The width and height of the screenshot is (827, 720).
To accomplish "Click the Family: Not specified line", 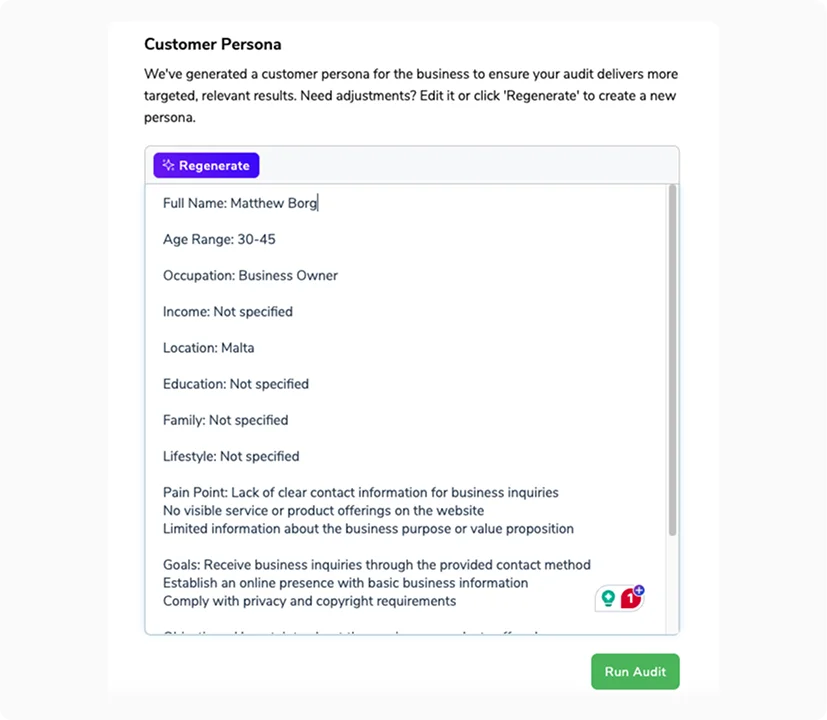I will tap(225, 420).
